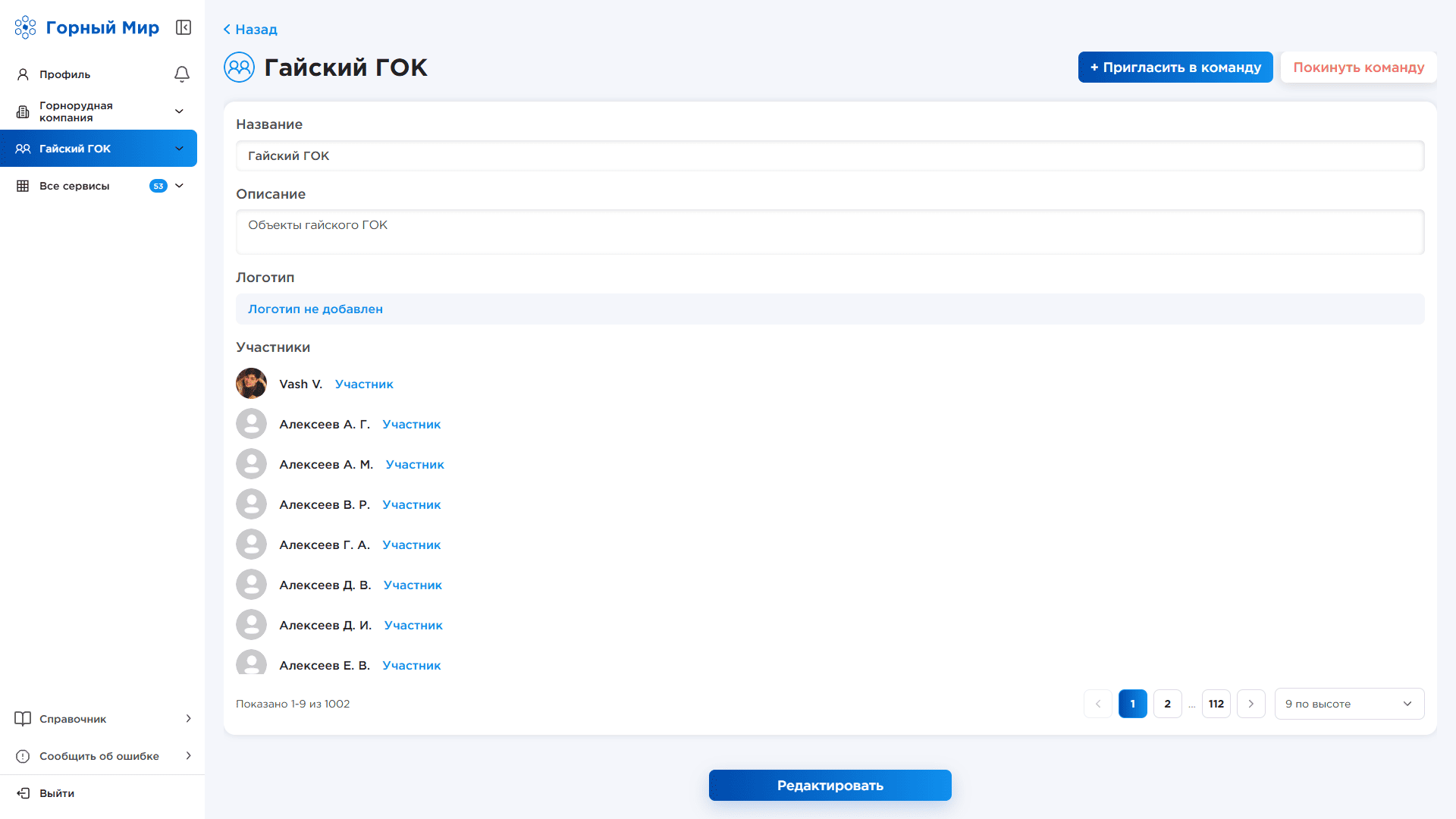Viewport: 1456px width, 819px height.
Task: Click Логотип не добавлен field
Action: tap(830, 309)
